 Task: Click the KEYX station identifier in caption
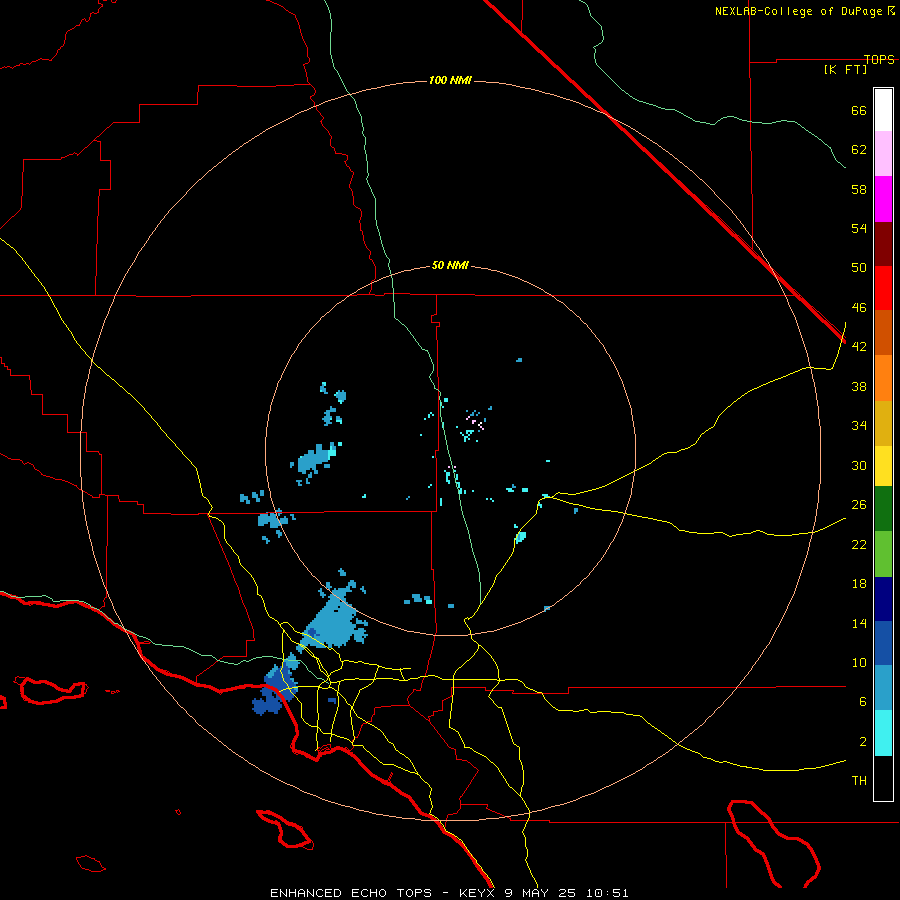coord(476,893)
